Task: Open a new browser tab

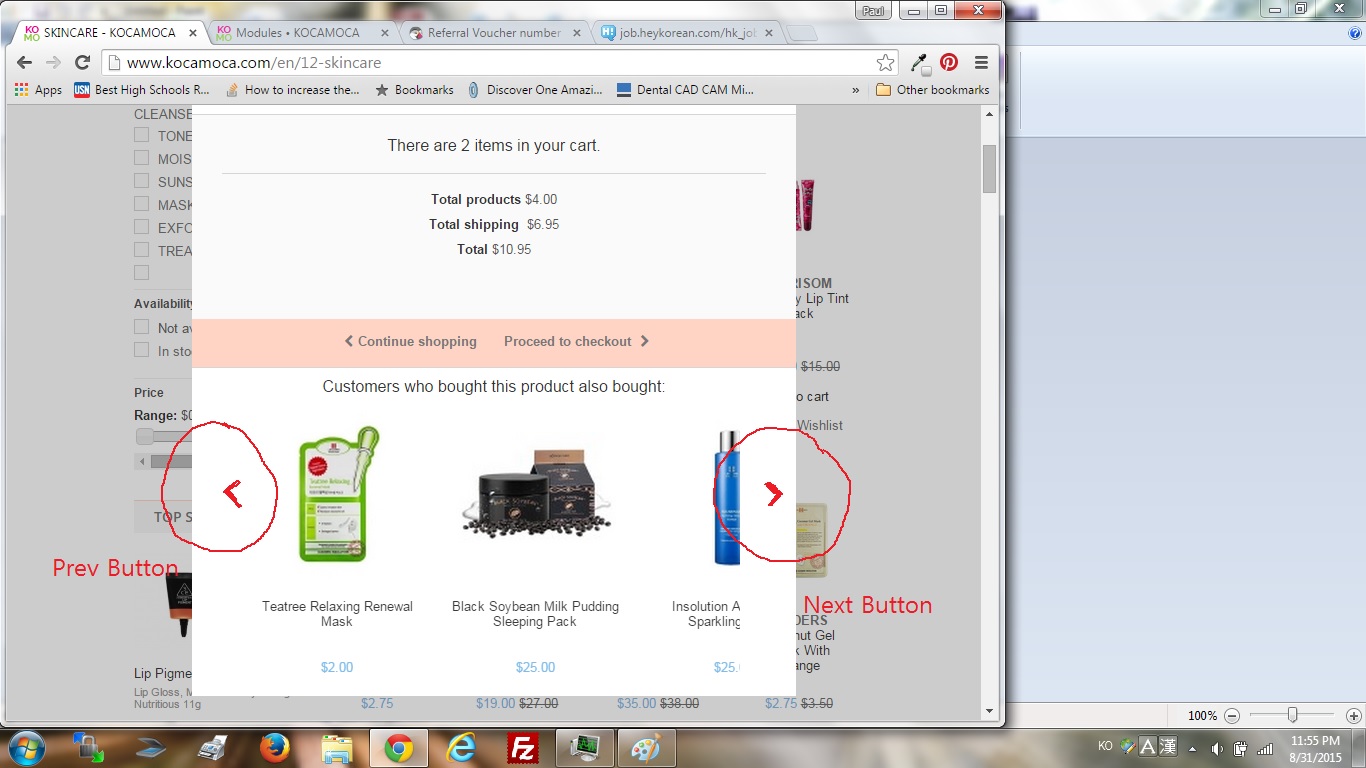Action: (x=802, y=34)
